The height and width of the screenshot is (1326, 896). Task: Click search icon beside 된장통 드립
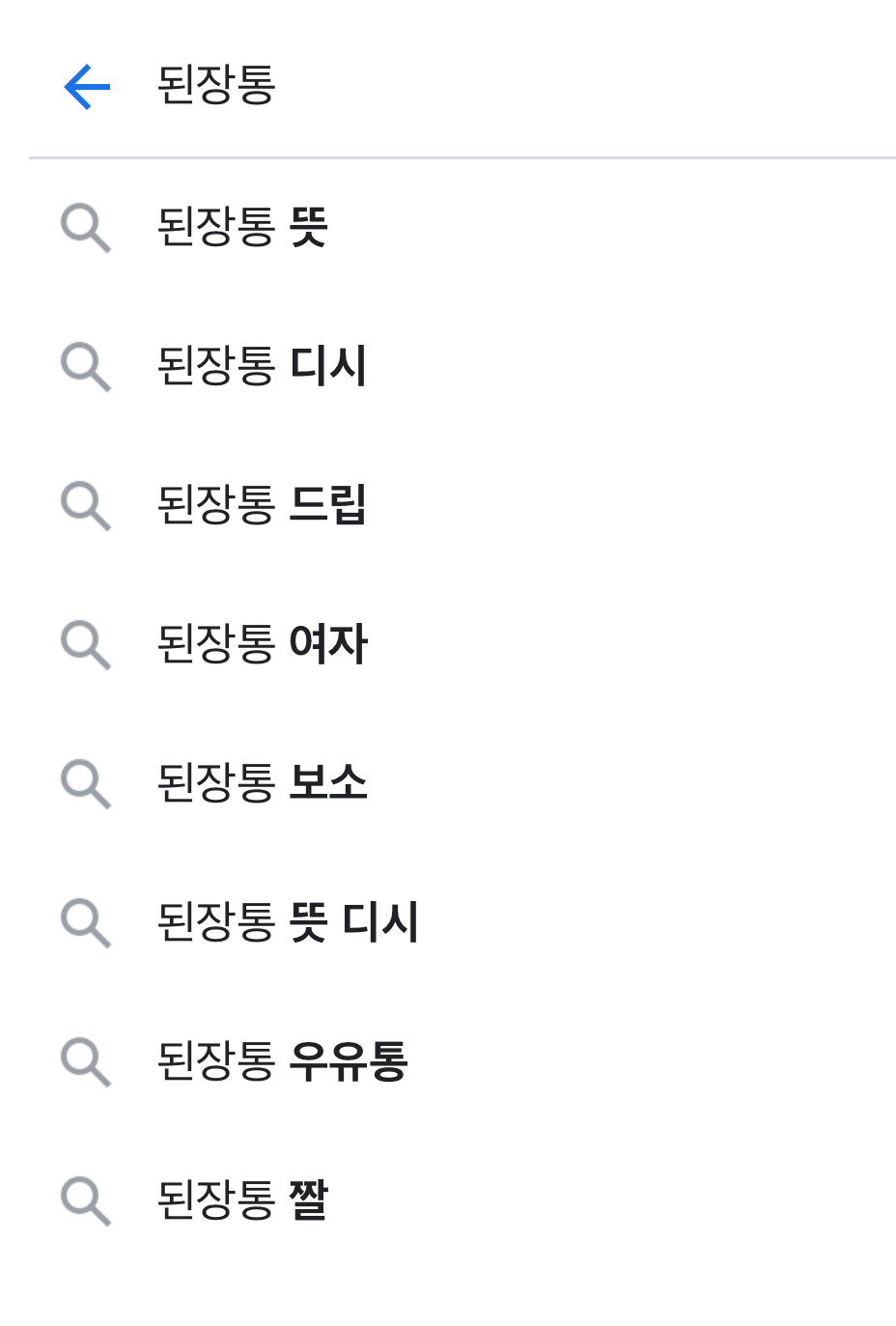pyautogui.click(x=86, y=506)
